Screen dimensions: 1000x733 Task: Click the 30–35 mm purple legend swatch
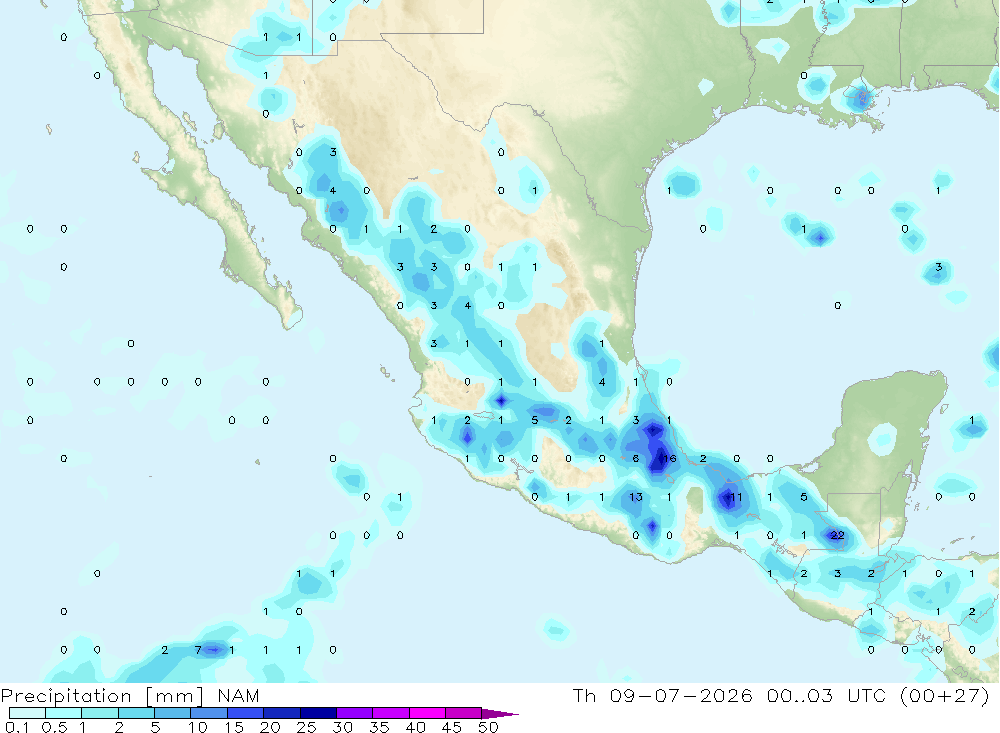coord(354,713)
